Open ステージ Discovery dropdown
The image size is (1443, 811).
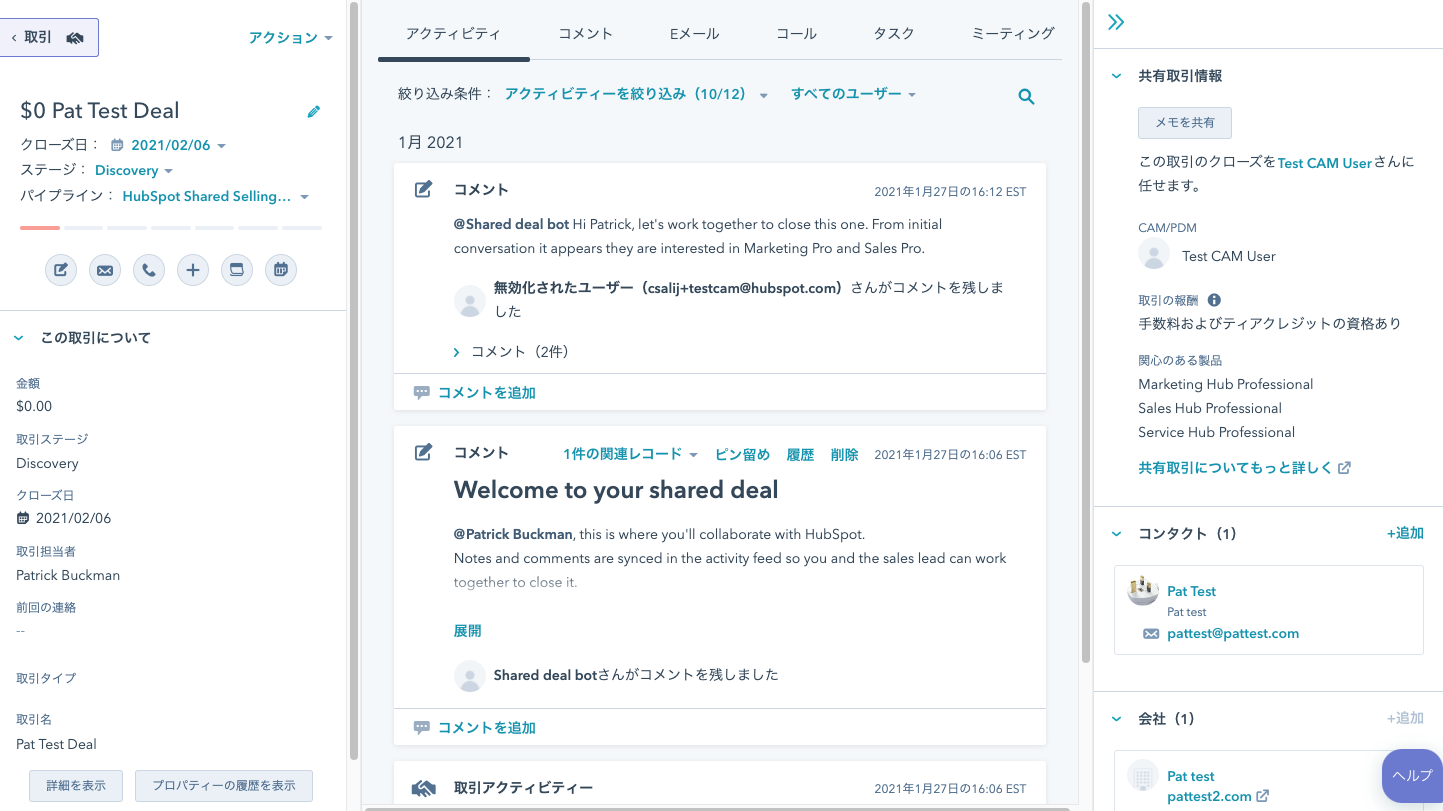pyautogui.click(x=134, y=171)
